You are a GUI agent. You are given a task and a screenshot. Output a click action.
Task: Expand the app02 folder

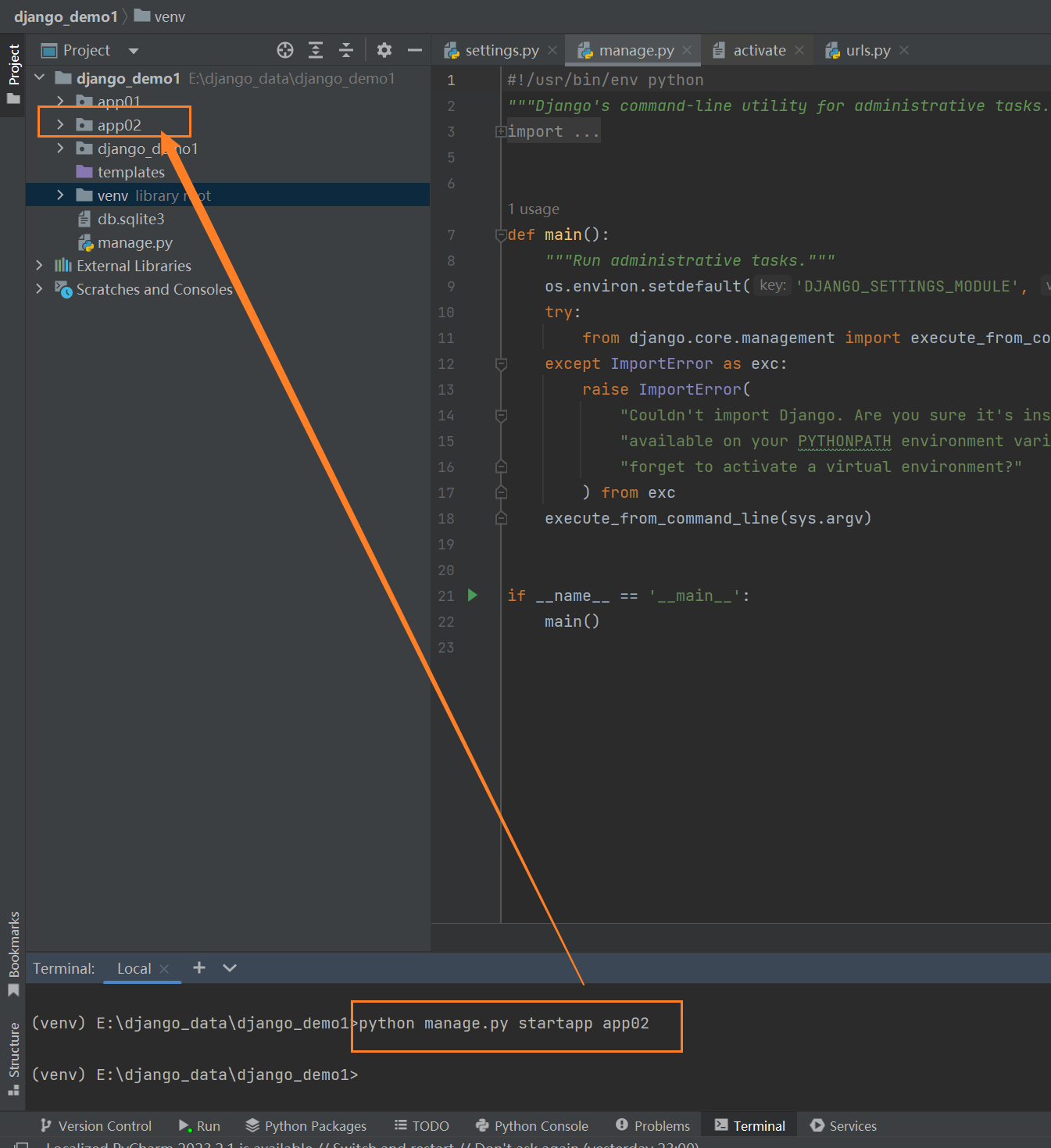pos(60,123)
